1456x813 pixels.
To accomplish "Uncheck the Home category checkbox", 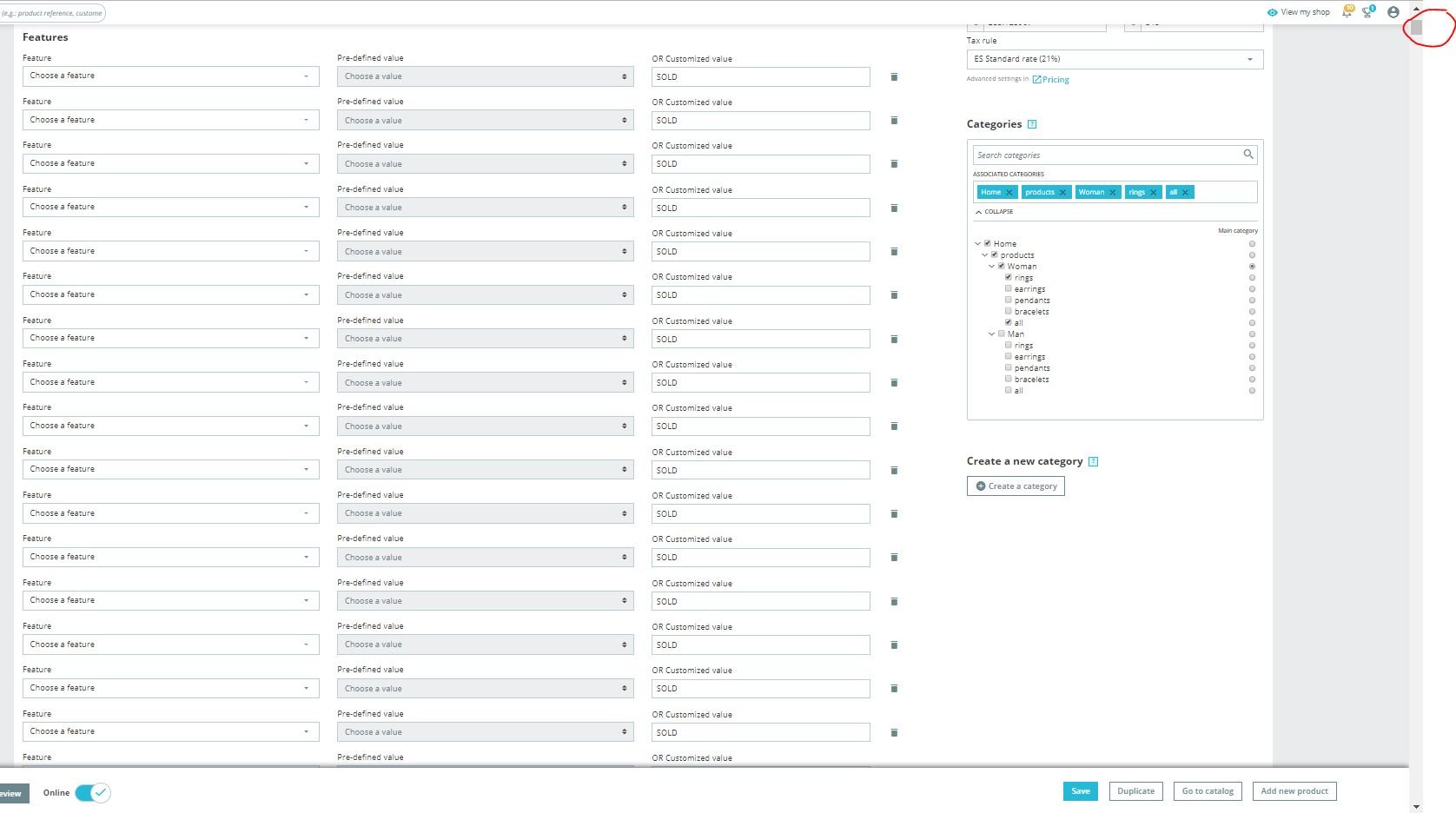I will 988,243.
